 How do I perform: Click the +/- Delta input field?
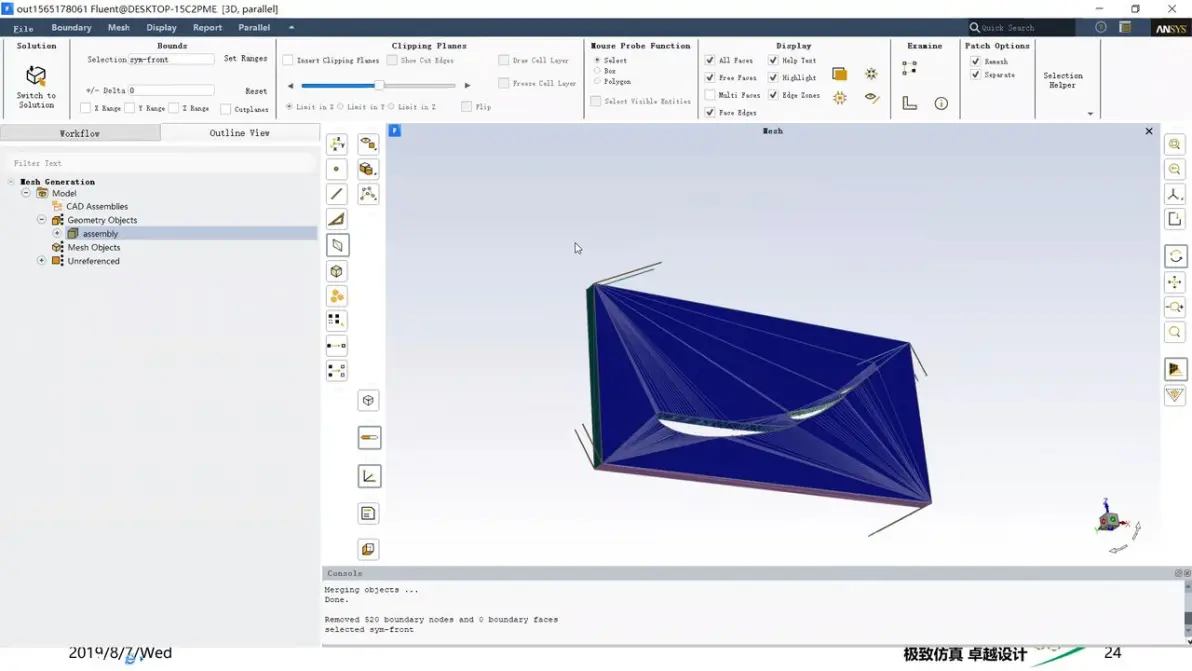pyautogui.click(x=171, y=90)
